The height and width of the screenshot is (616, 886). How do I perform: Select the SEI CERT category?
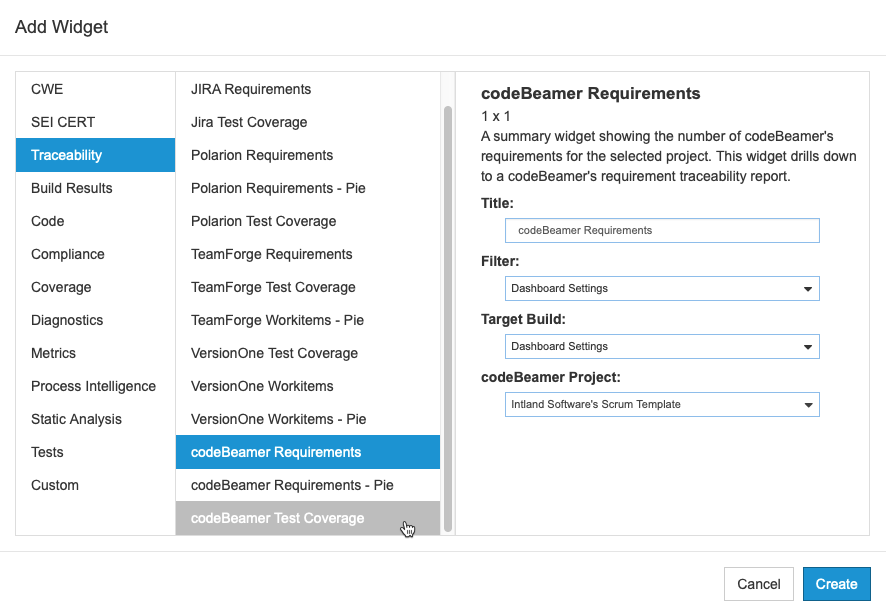95,122
